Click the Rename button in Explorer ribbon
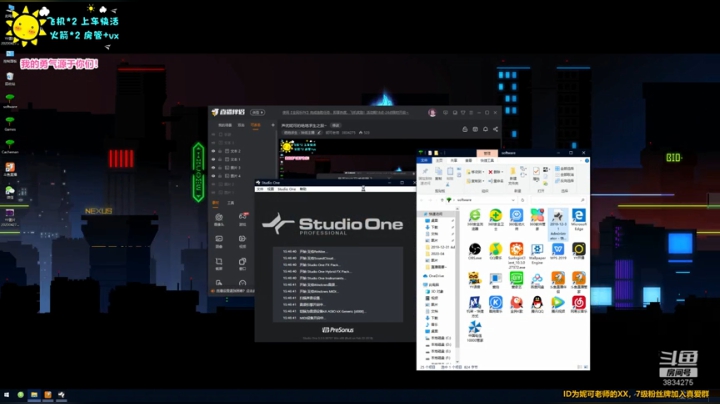The height and width of the screenshot is (404, 720). [496, 181]
